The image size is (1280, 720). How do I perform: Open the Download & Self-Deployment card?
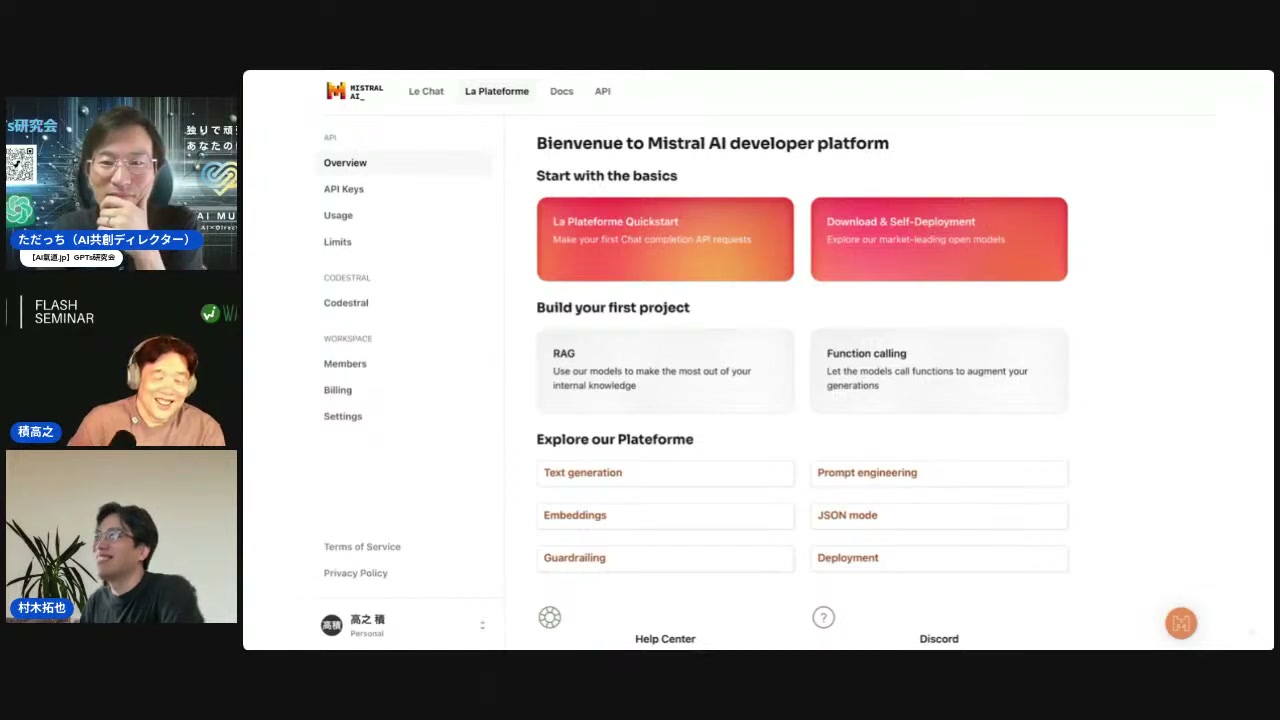939,239
